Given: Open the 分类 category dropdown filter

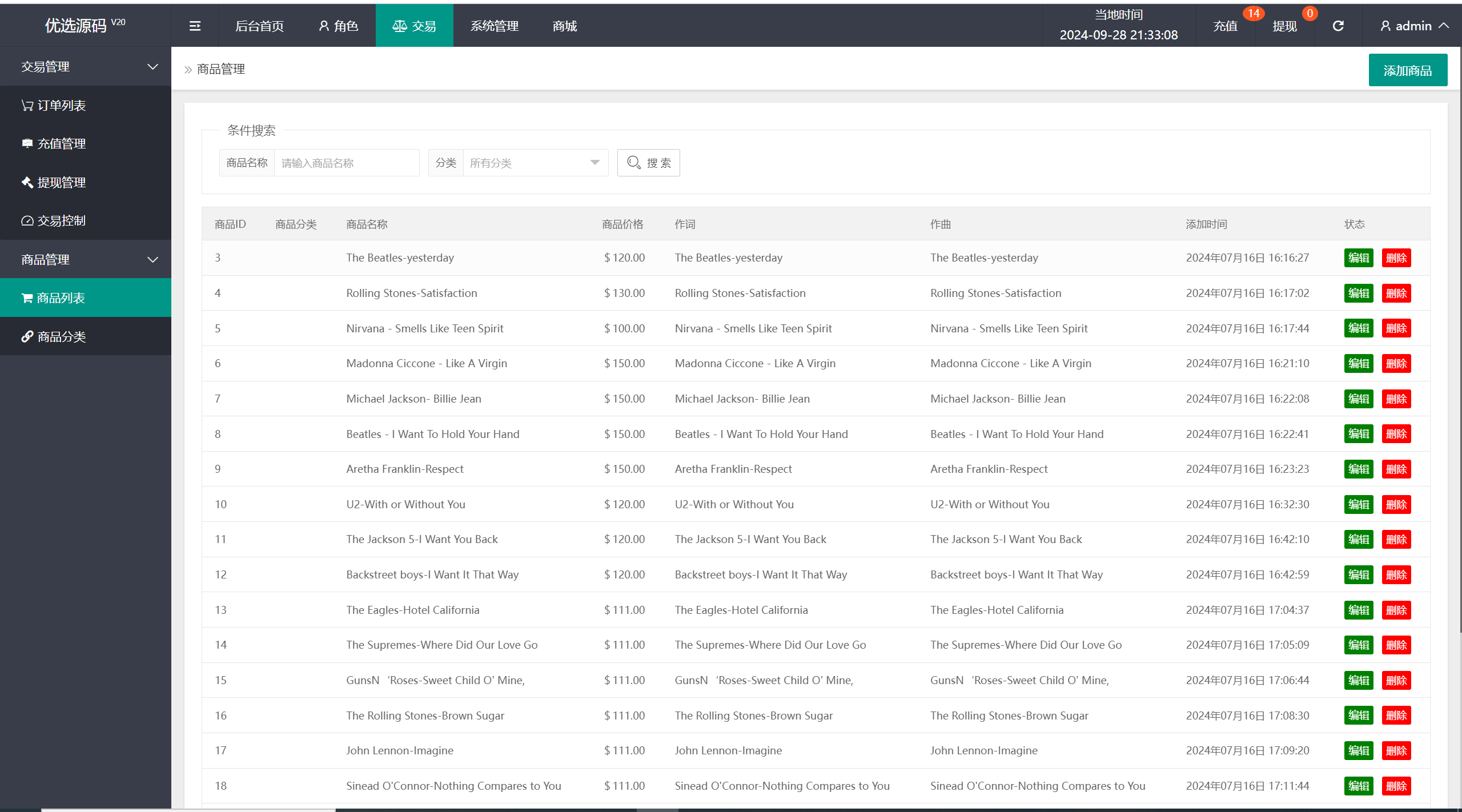Looking at the screenshot, I should [530, 163].
